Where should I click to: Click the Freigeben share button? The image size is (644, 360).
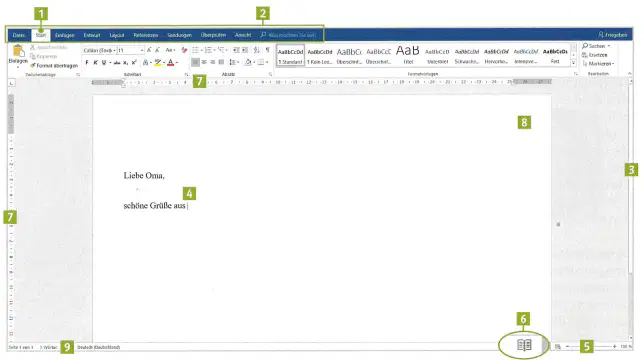tap(612, 35)
